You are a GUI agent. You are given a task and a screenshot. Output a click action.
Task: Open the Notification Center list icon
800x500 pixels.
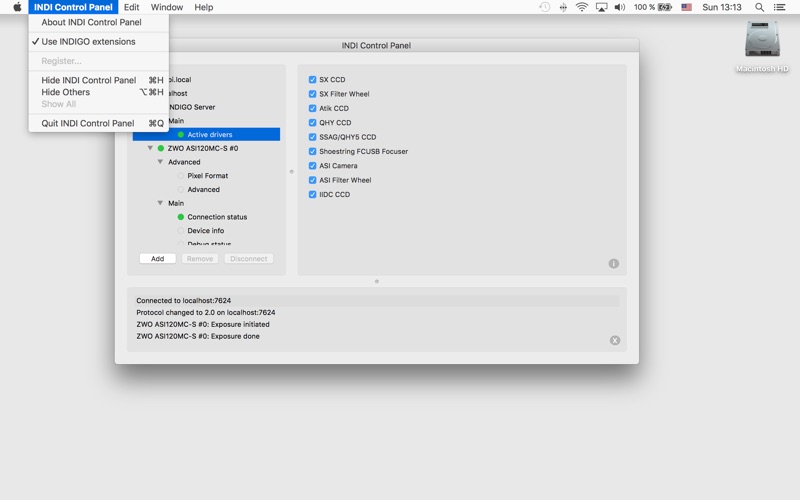(782, 7)
